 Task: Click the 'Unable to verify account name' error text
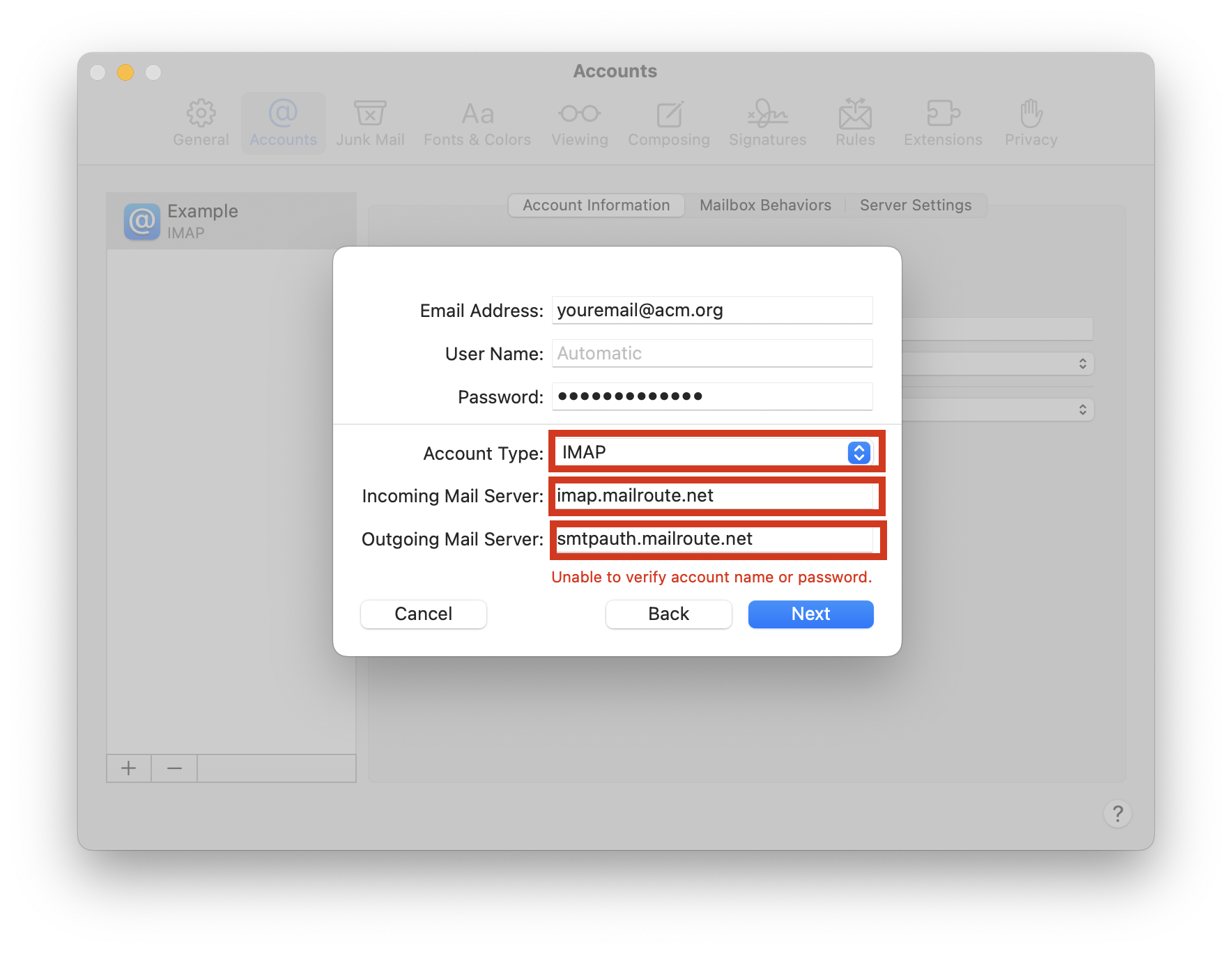(x=711, y=577)
